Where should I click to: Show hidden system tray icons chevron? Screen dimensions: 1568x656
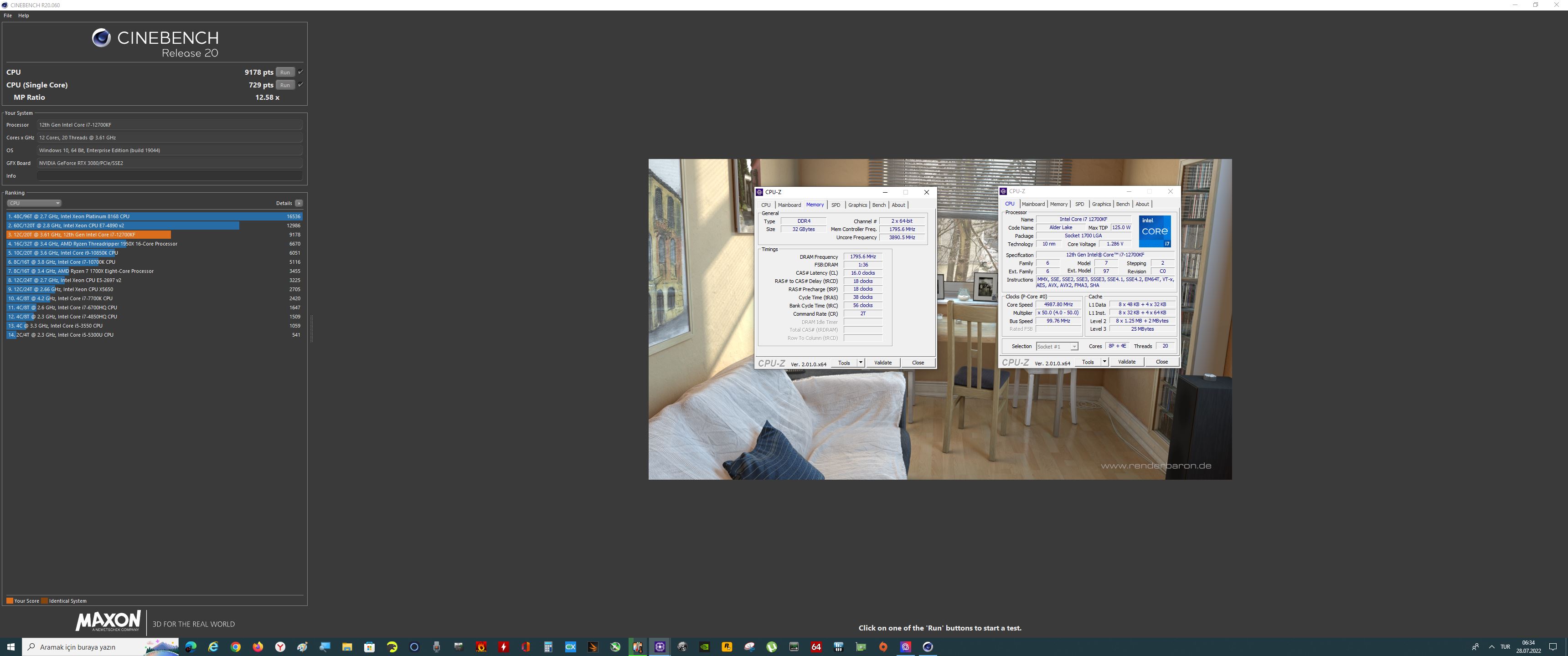(x=1492, y=647)
